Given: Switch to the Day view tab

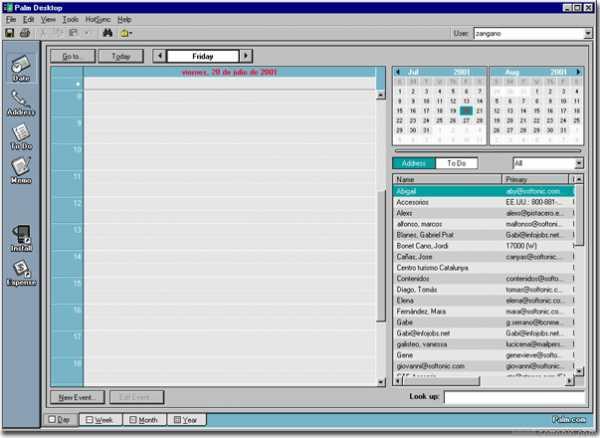Looking at the screenshot, I should (x=60, y=420).
